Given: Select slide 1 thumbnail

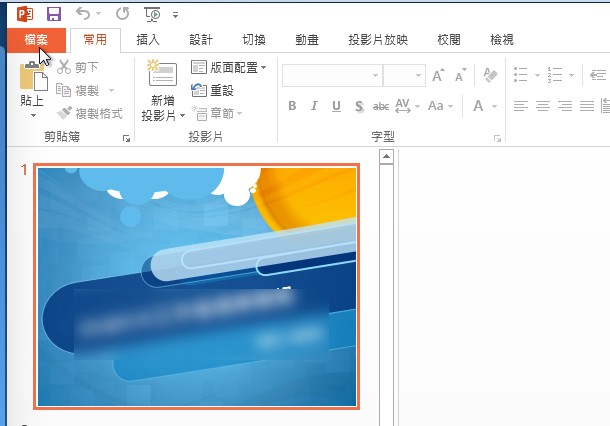Looking at the screenshot, I should [196, 287].
